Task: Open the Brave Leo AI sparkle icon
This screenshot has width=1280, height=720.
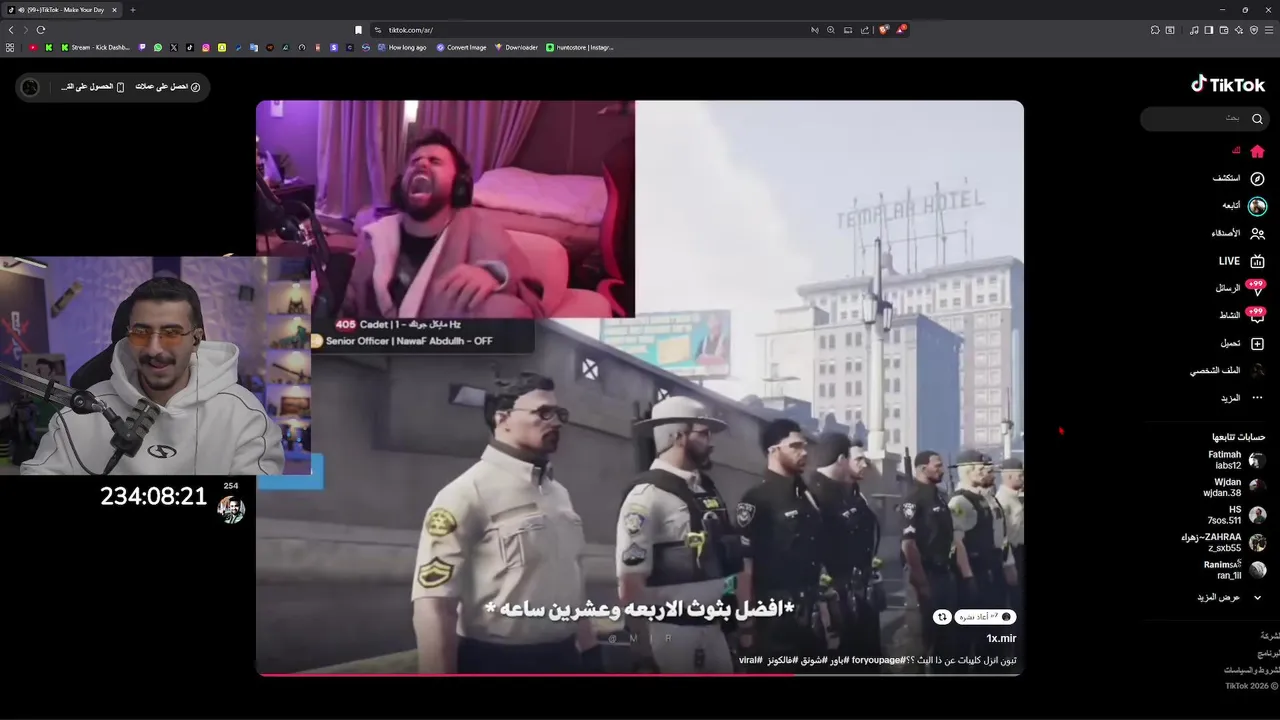Action: pyautogui.click(x=1238, y=30)
